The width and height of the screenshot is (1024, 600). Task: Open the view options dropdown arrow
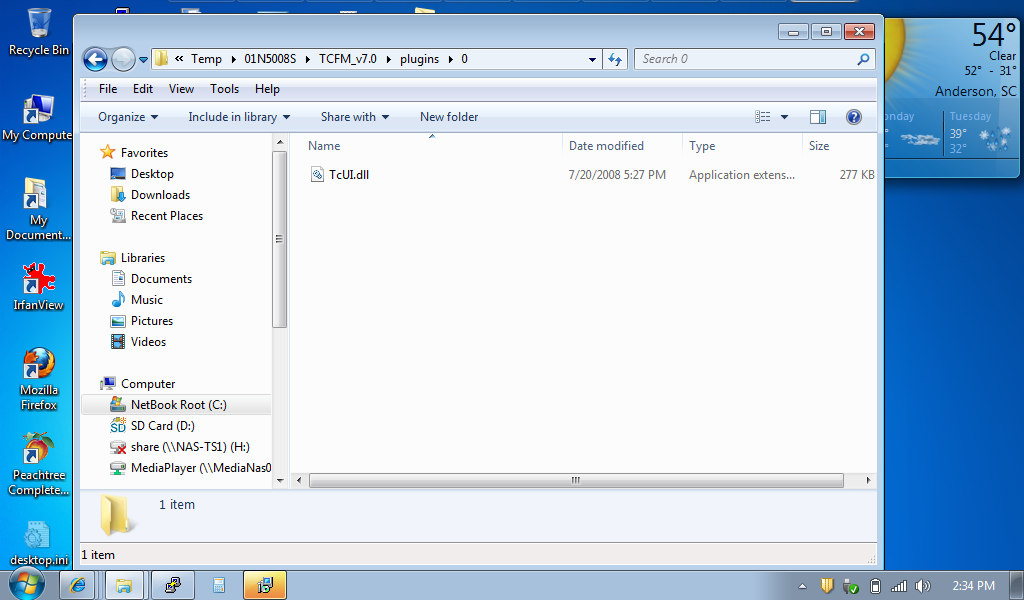784,117
